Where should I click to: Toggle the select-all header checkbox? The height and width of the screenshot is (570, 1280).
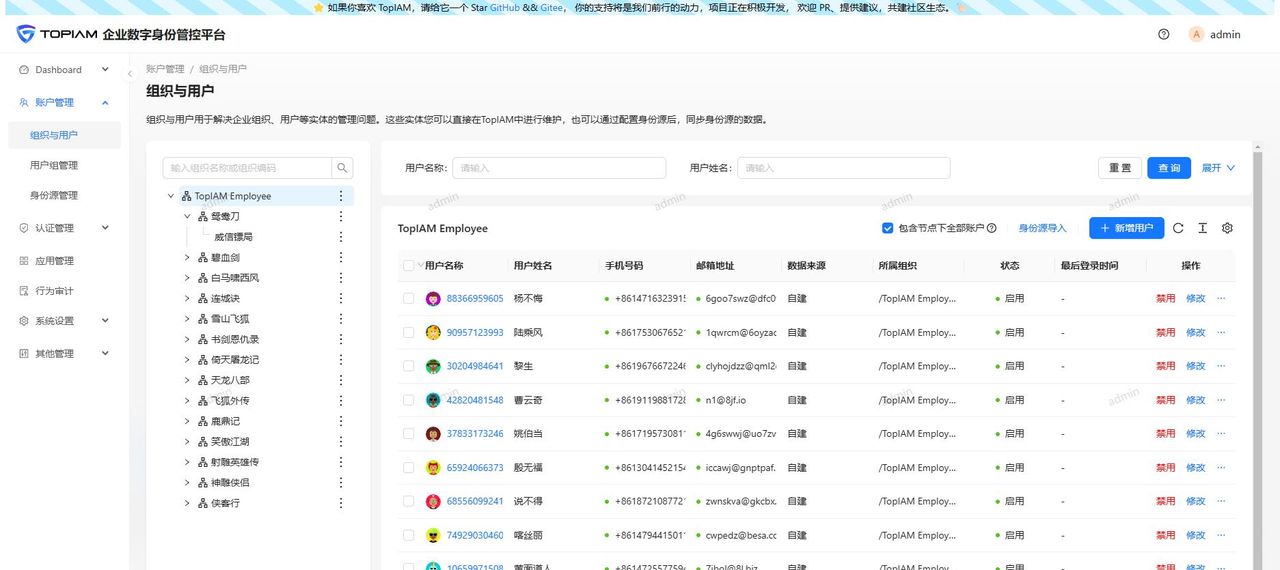[x=408, y=266]
